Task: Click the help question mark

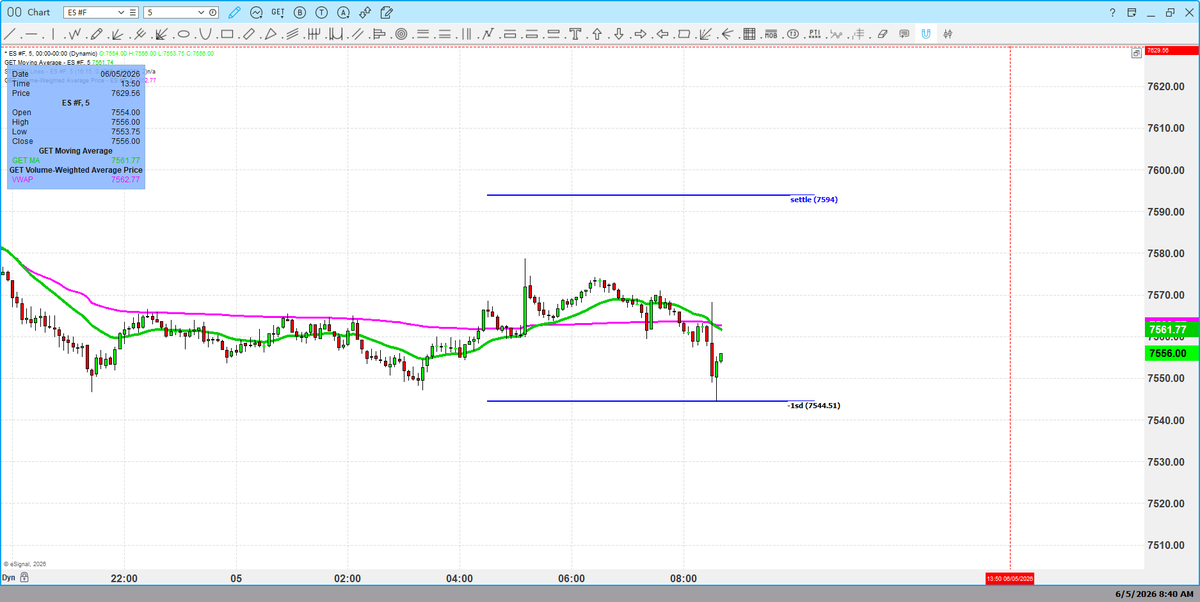Action: (x=1113, y=12)
